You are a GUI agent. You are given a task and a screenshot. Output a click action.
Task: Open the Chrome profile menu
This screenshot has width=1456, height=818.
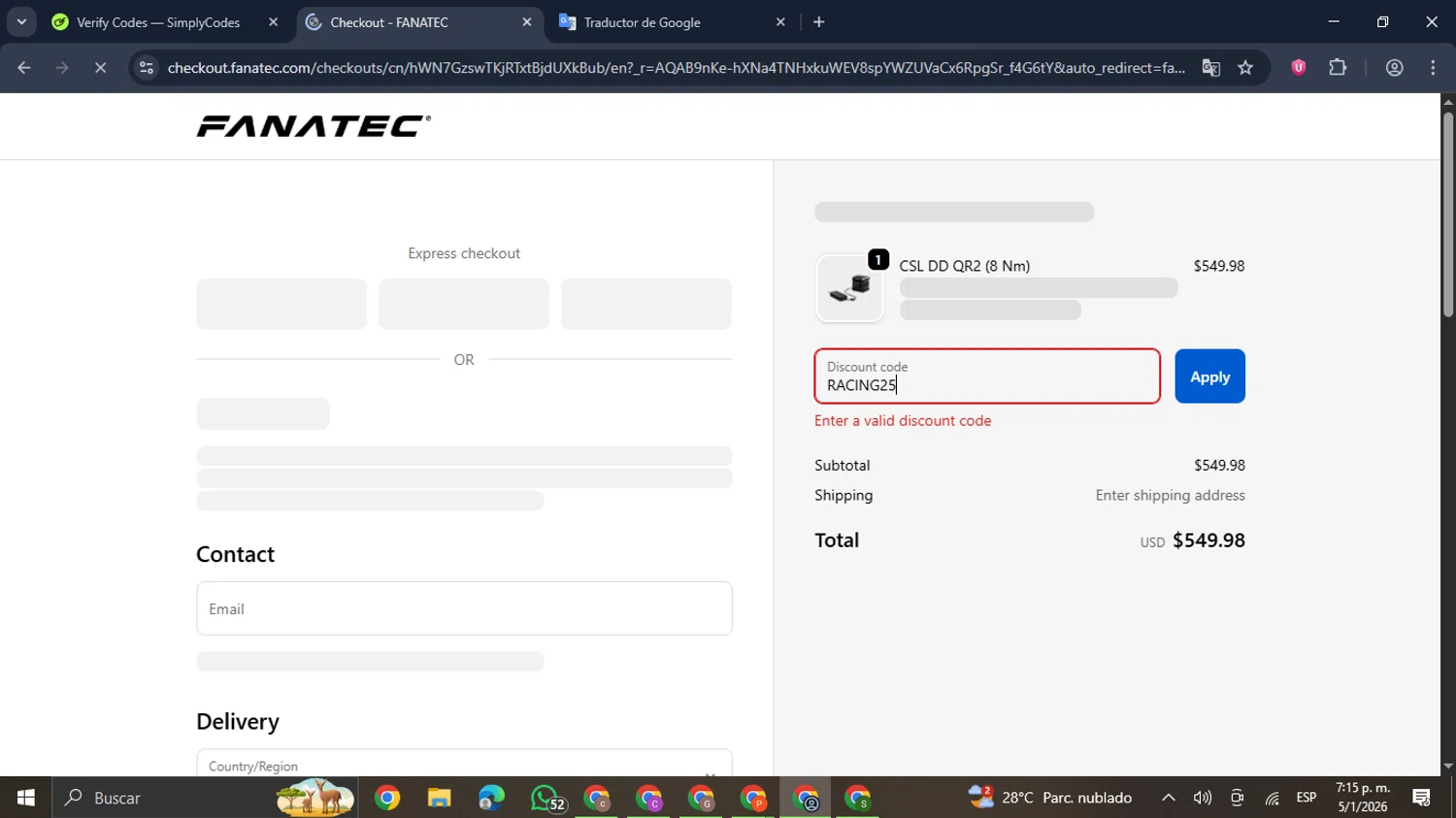(x=1395, y=68)
